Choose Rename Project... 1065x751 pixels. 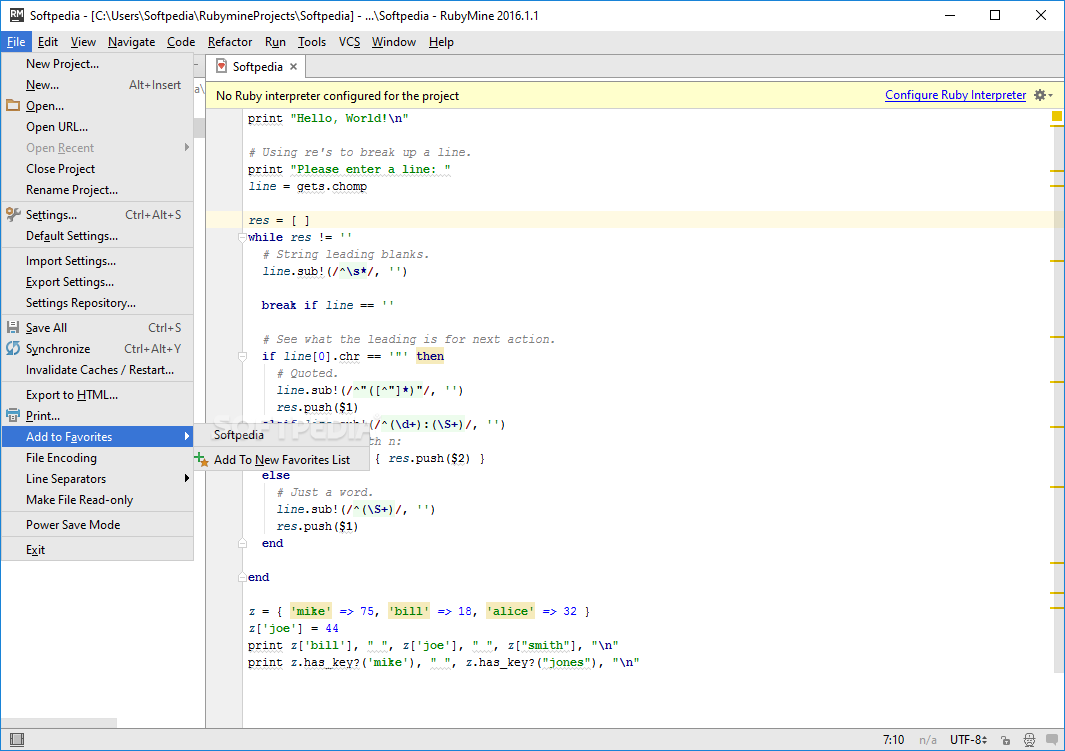click(x=97, y=190)
